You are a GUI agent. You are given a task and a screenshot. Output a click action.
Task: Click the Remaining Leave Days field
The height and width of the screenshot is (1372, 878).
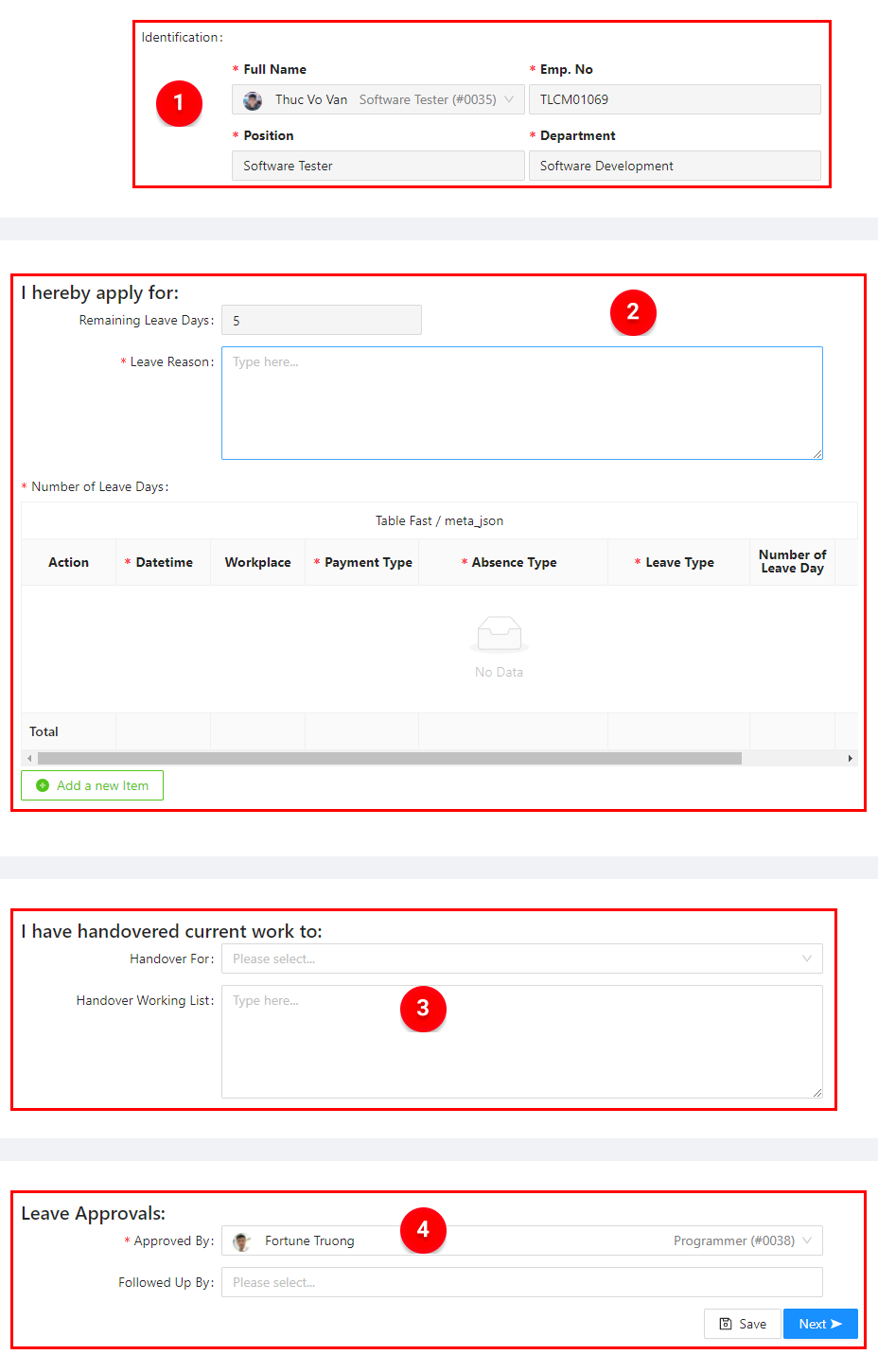click(x=321, y=320)
